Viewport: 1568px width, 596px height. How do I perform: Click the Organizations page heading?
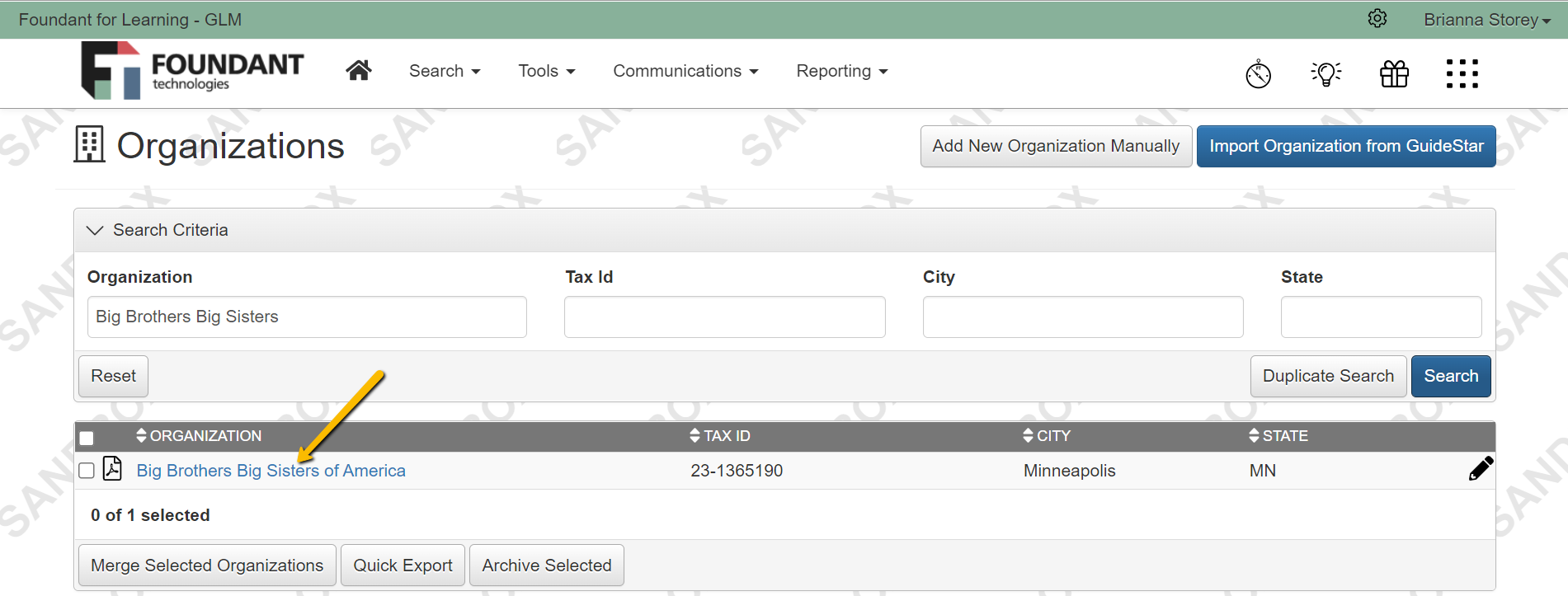(230, 146)
